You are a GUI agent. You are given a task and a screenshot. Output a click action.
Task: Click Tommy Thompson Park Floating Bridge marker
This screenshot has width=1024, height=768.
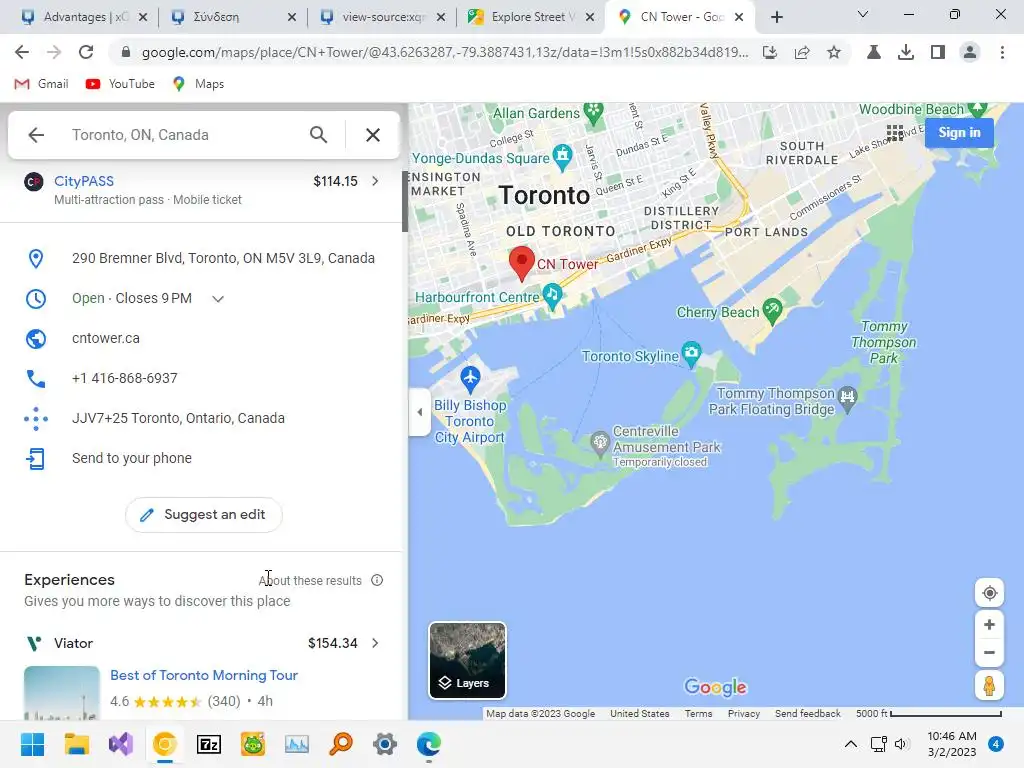tap(847, 399)
